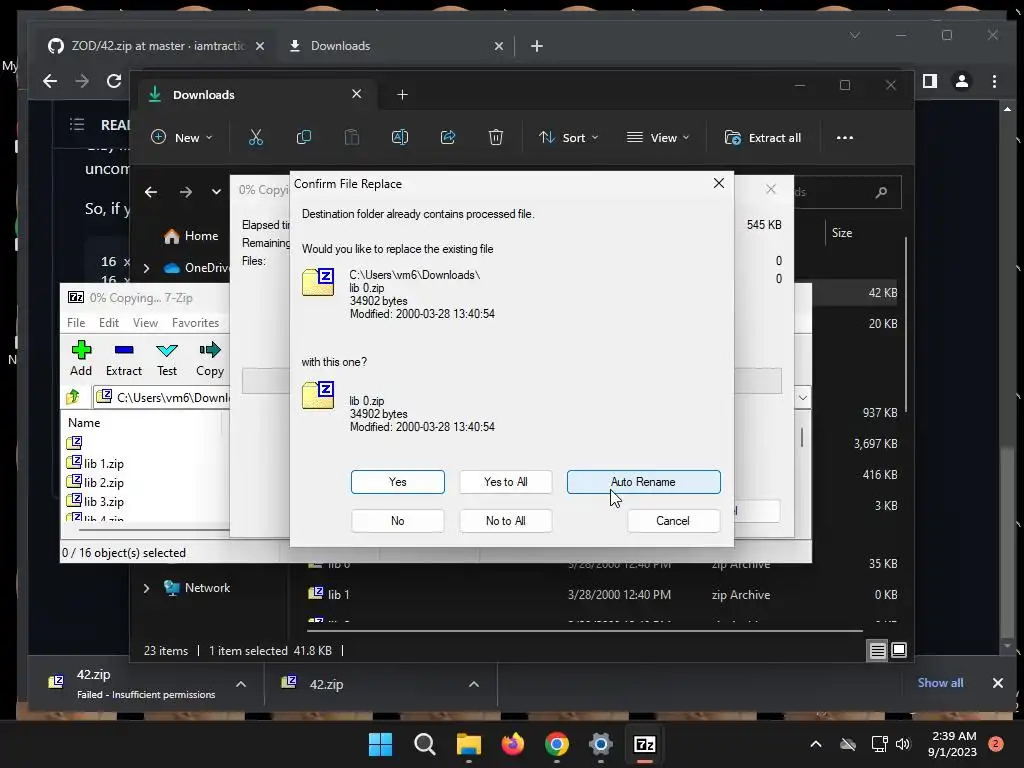Image resolution: width=1024 pixels, height=768 pixels.
Task: Add a new tab in File Explorer
Action: (x=402, y=95)
